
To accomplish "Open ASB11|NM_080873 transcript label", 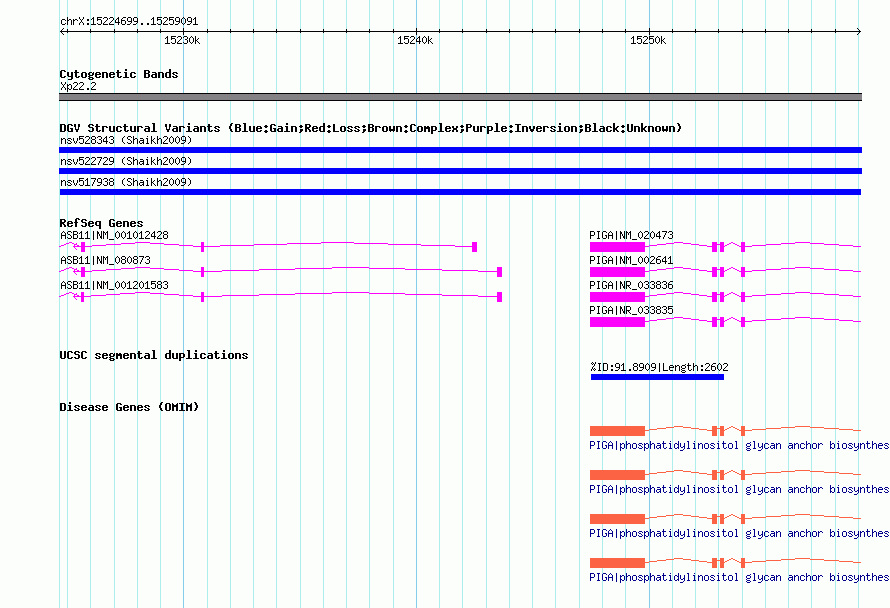I will click(105, 260).
